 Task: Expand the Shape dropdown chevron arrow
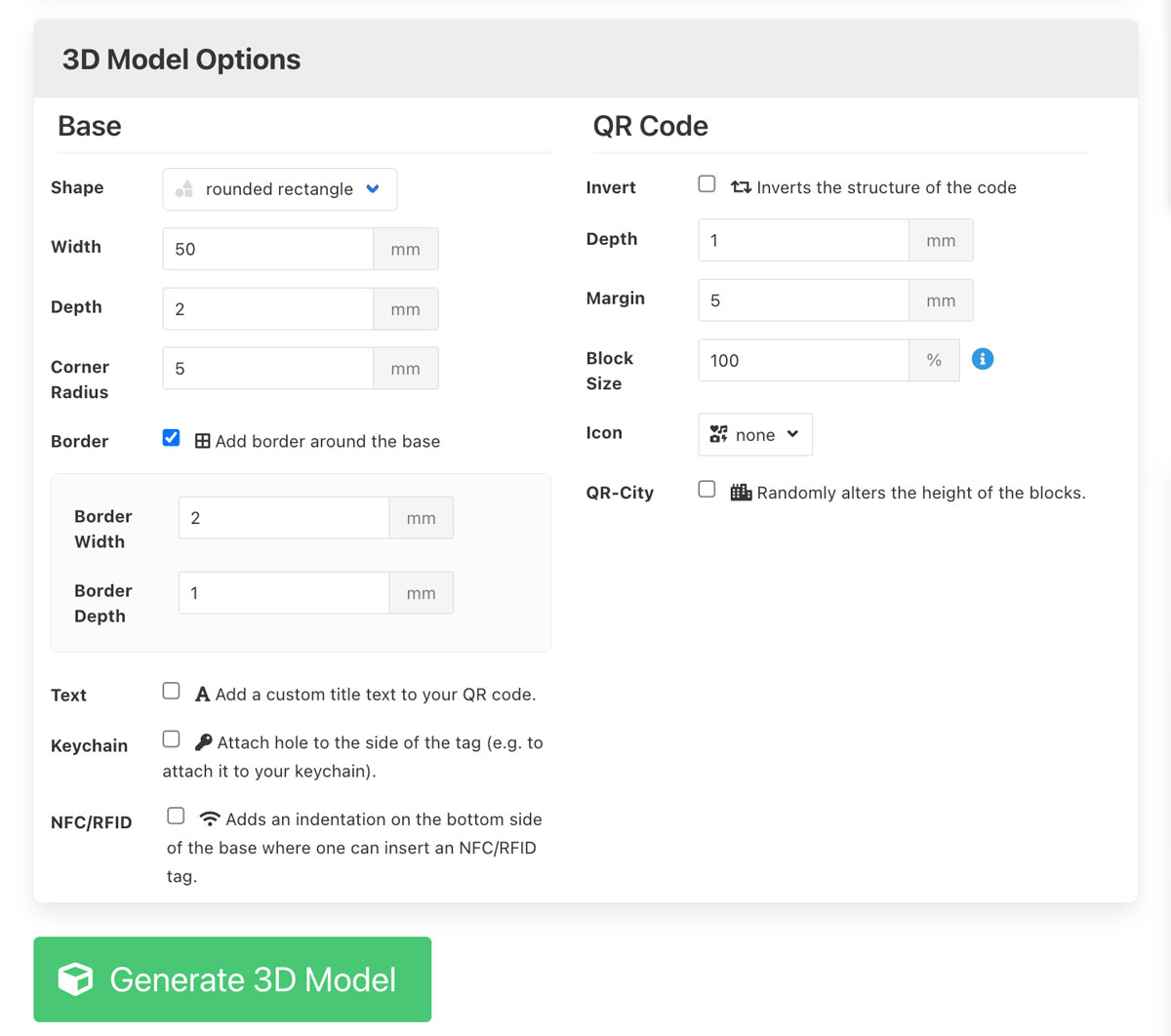[x=373, y=189]
